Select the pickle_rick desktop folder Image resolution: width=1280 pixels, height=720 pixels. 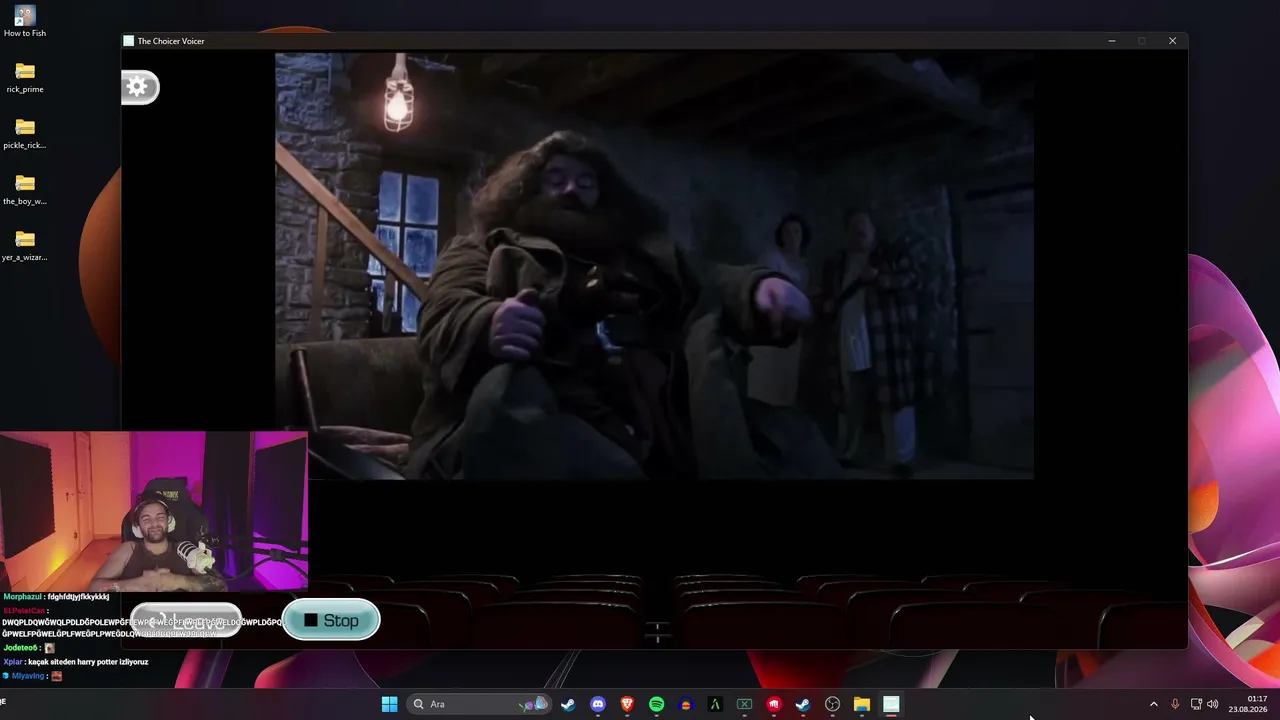[25, 134]
